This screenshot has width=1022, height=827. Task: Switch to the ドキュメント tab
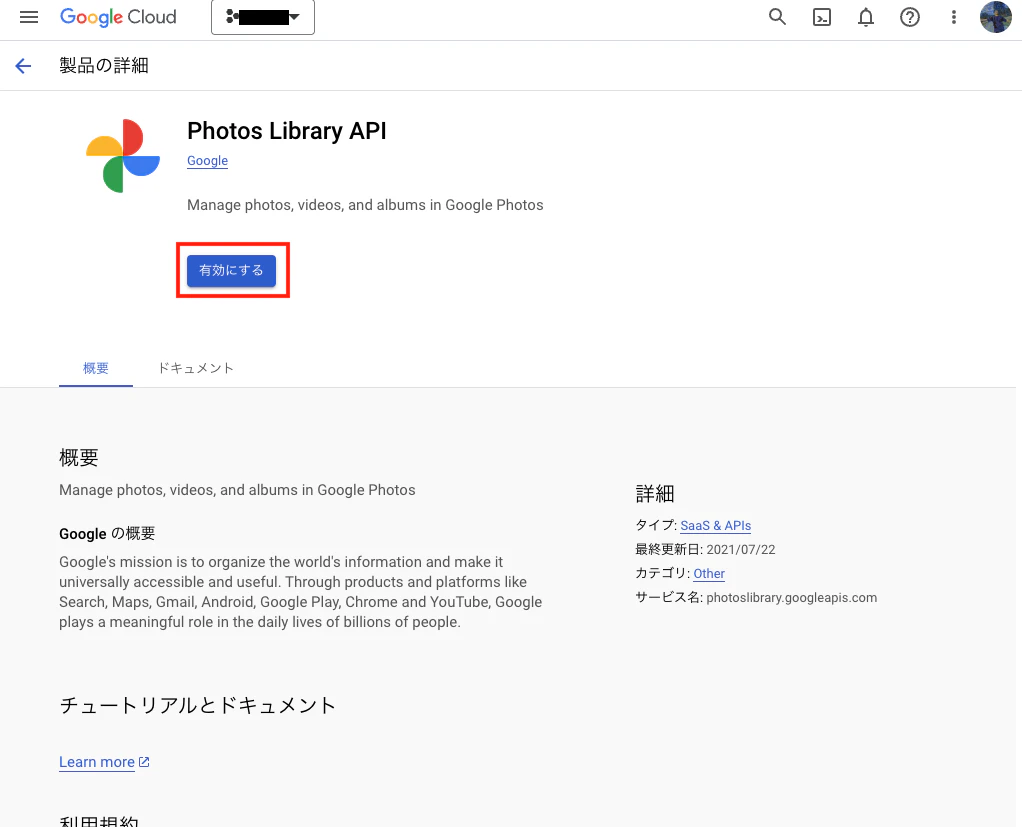coord(196,368)
